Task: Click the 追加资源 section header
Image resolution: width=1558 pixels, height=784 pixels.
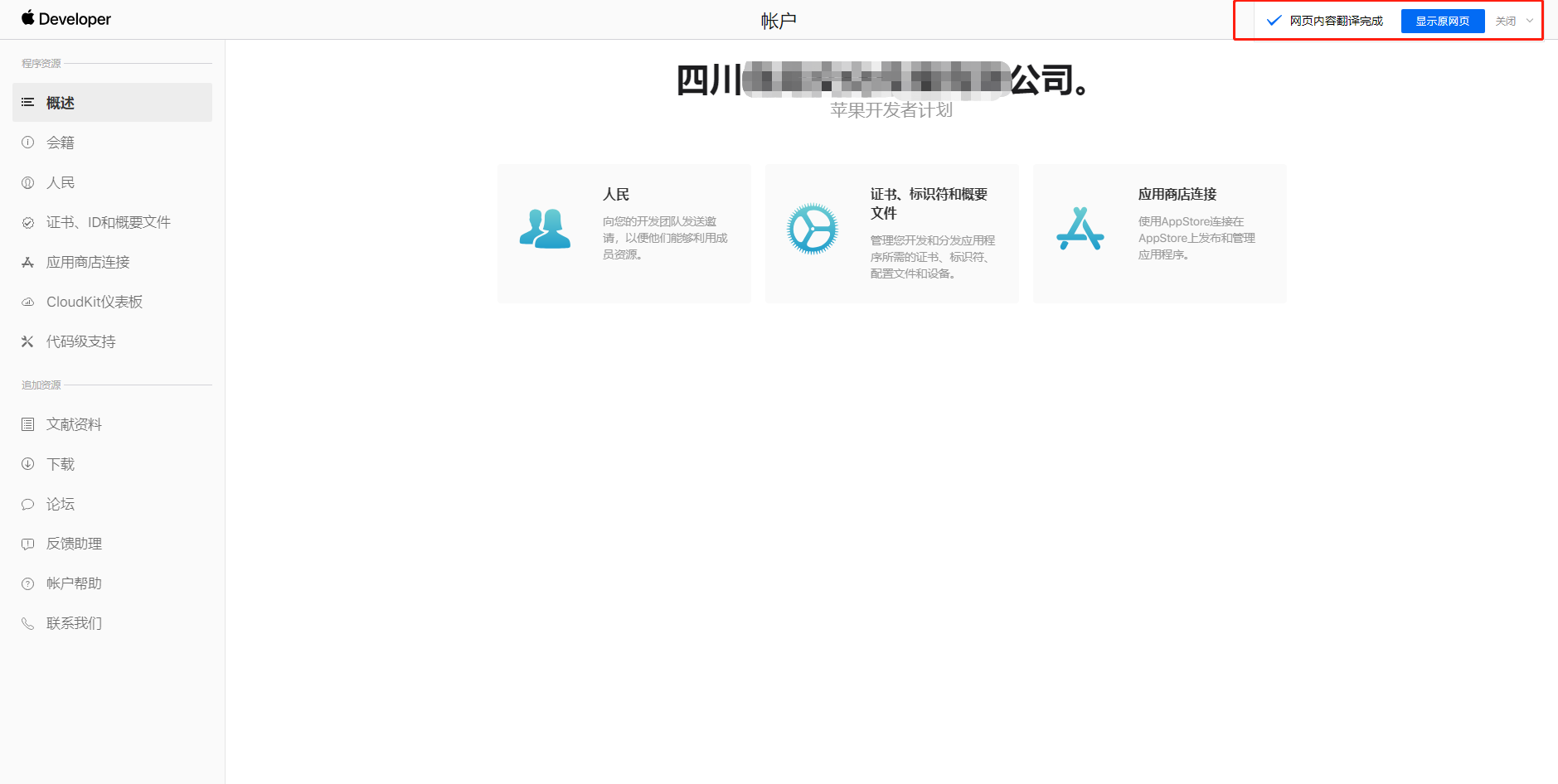Action: pos(41,385)
